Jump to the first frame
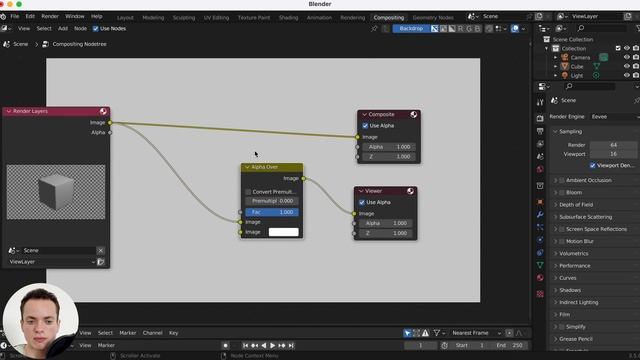Viewport: 640px width, 360px height. tap(245, 345)
